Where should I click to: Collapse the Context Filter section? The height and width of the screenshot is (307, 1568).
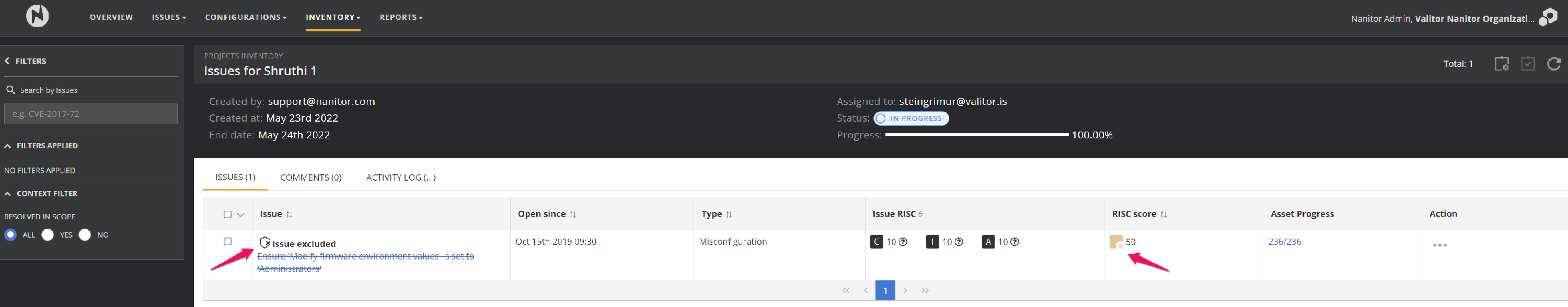[8, 194]
